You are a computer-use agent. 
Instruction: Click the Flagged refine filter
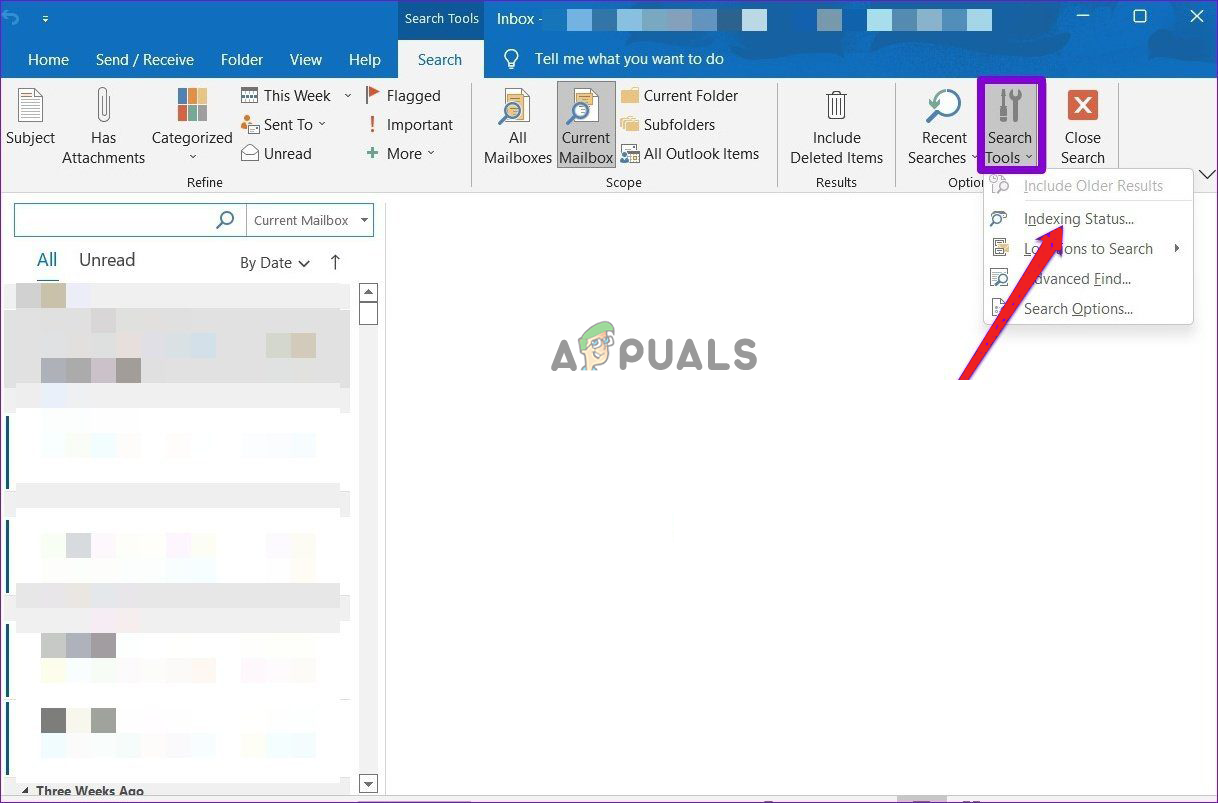coord(403,96)
